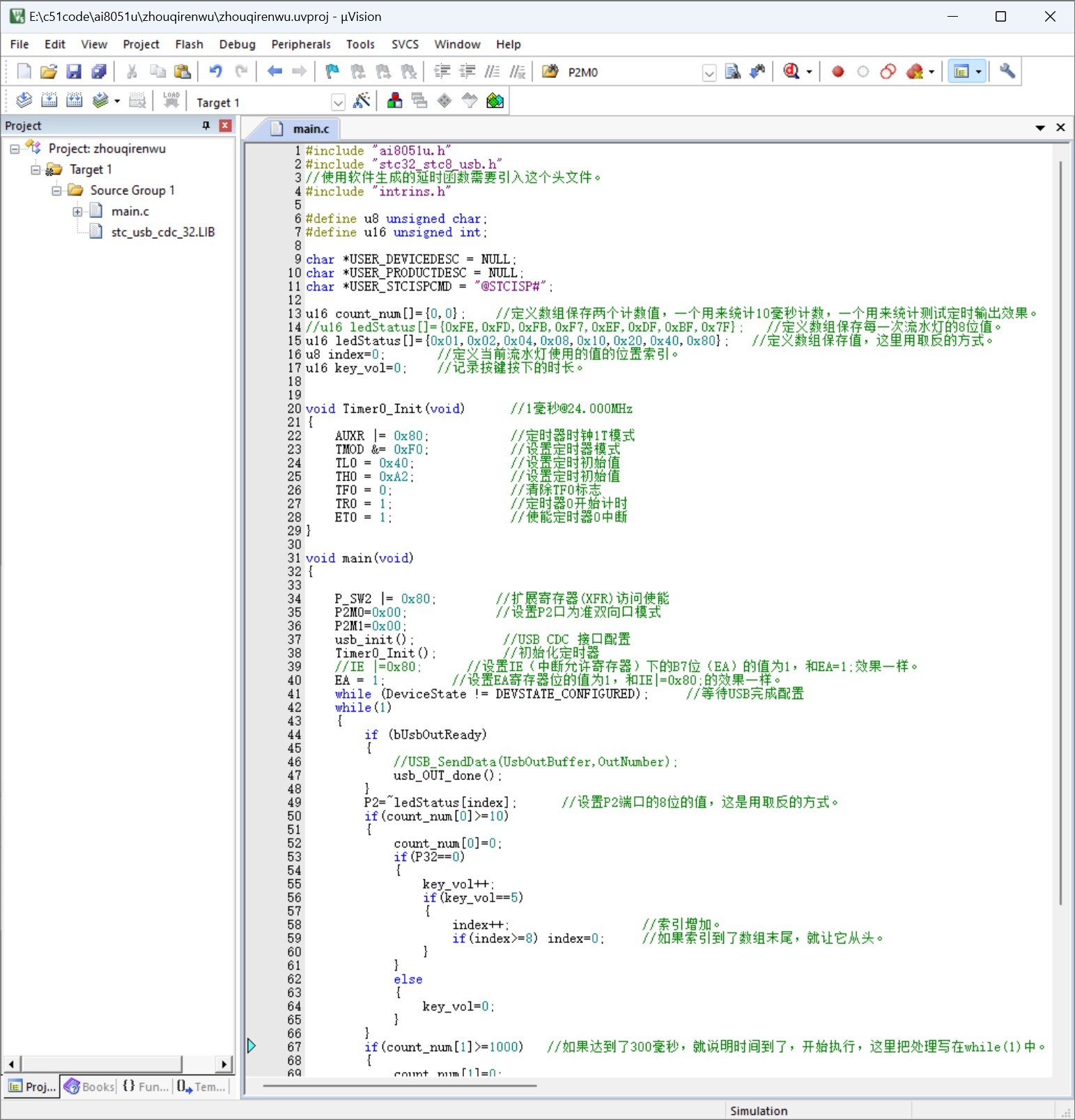Start the debug session with the magnifier d icon
This screenshot has width=1075, height=1120.
pos(791,72)
